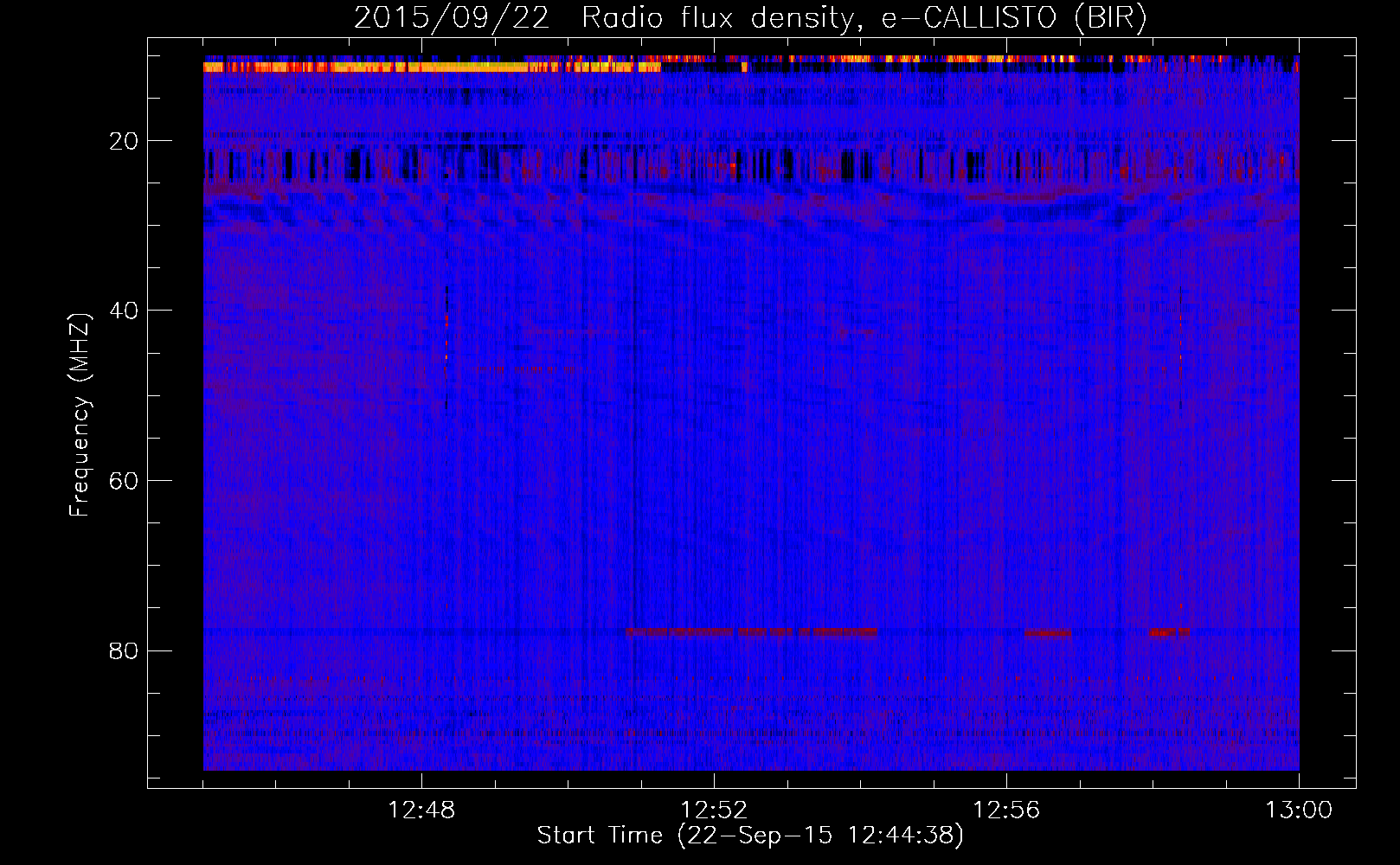Click the 20 MHz frequency tick label
The image size is (1400, 865).
pos(124,141)
